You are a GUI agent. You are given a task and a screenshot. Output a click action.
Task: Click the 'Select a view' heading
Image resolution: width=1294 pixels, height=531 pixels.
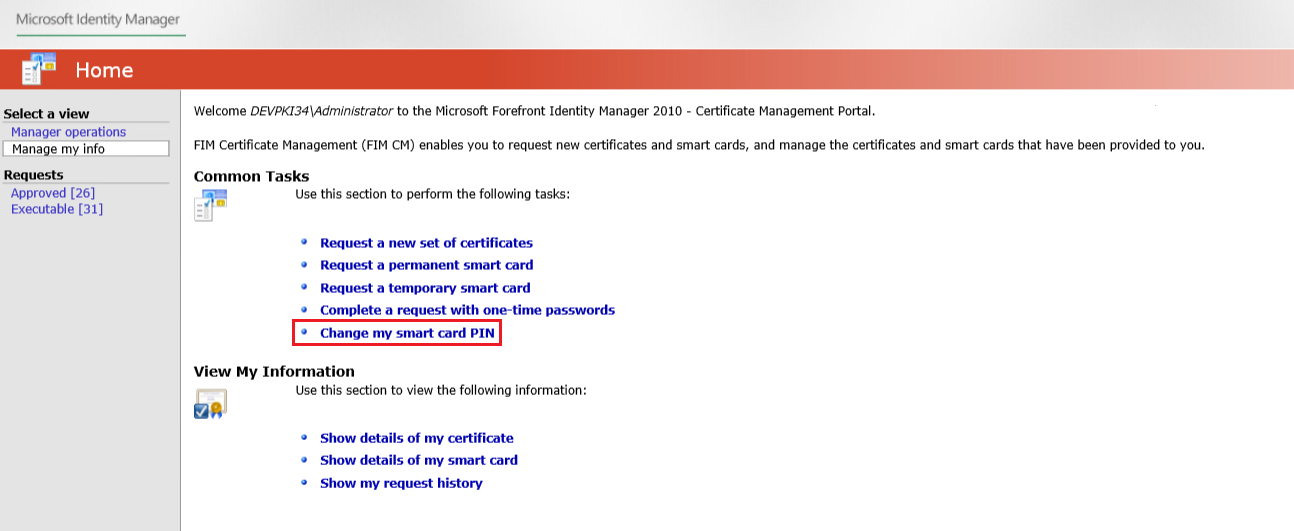pyautogui.click(x=46, y=114)
